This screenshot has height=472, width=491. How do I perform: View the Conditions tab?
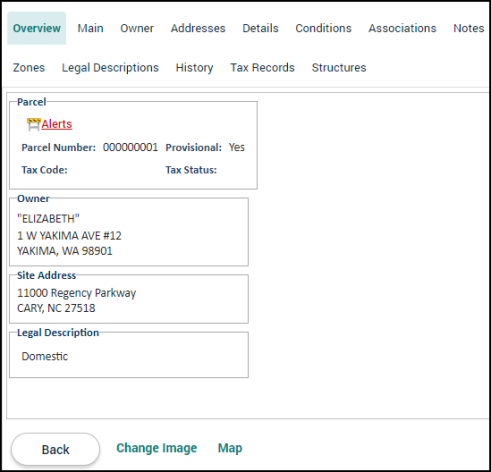323,28
